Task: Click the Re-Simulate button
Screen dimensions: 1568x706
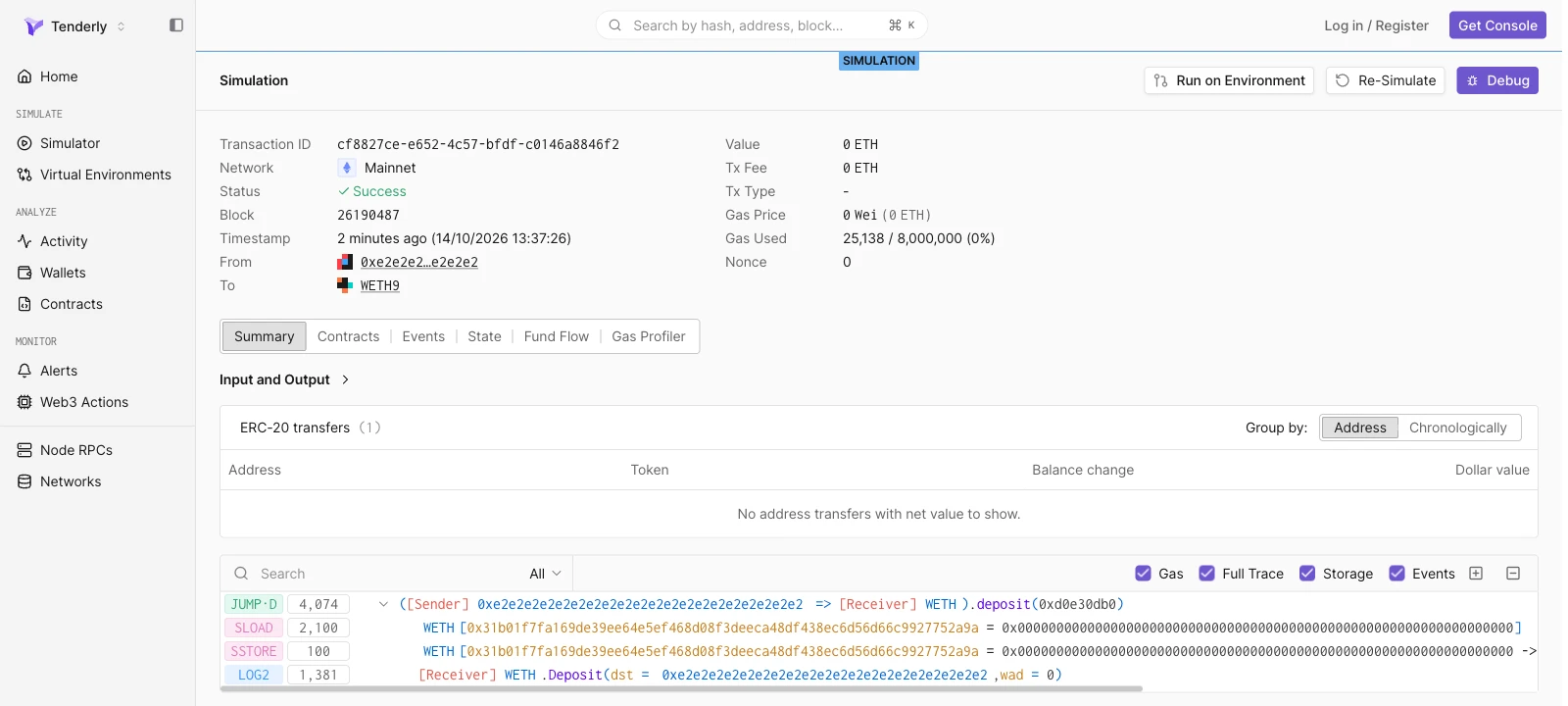Action: click(x=1386, y=80)
